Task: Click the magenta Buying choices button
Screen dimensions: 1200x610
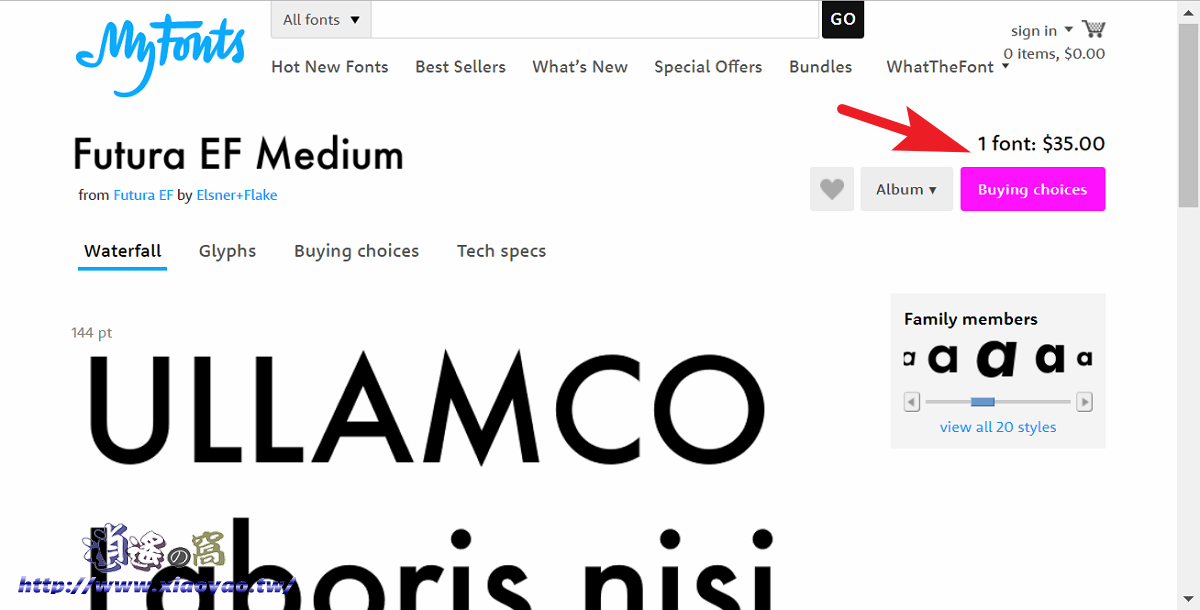Action: 1033,189
